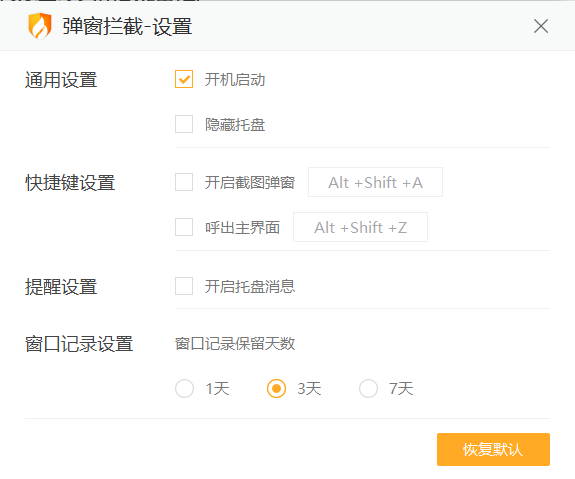
Task: Click the 窗口记录保留天数 label
Action: tap(235, 344)
